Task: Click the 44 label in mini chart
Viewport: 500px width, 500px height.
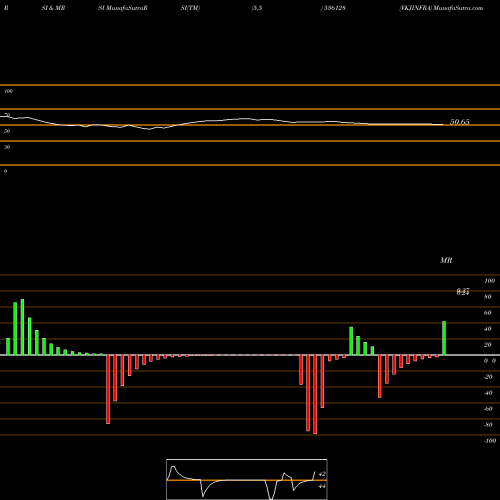Action: [x=322, y=486]
